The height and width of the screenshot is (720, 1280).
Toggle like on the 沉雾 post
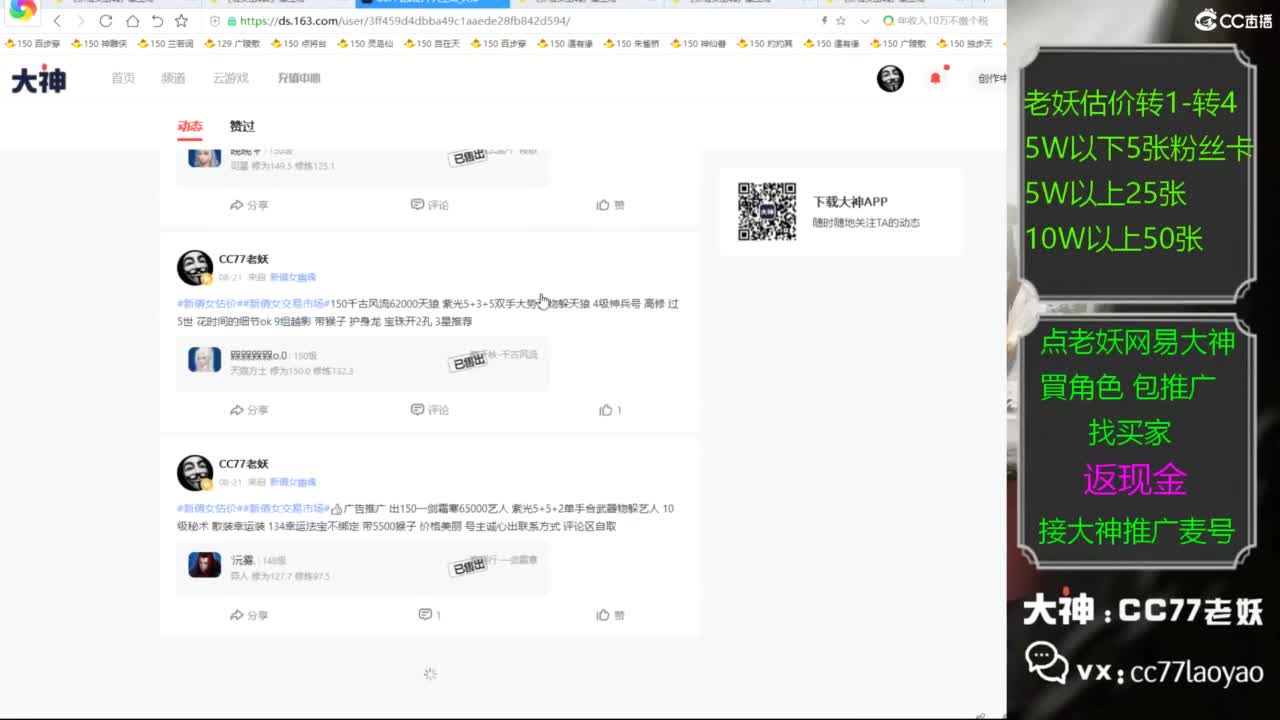tap(608, 615)
